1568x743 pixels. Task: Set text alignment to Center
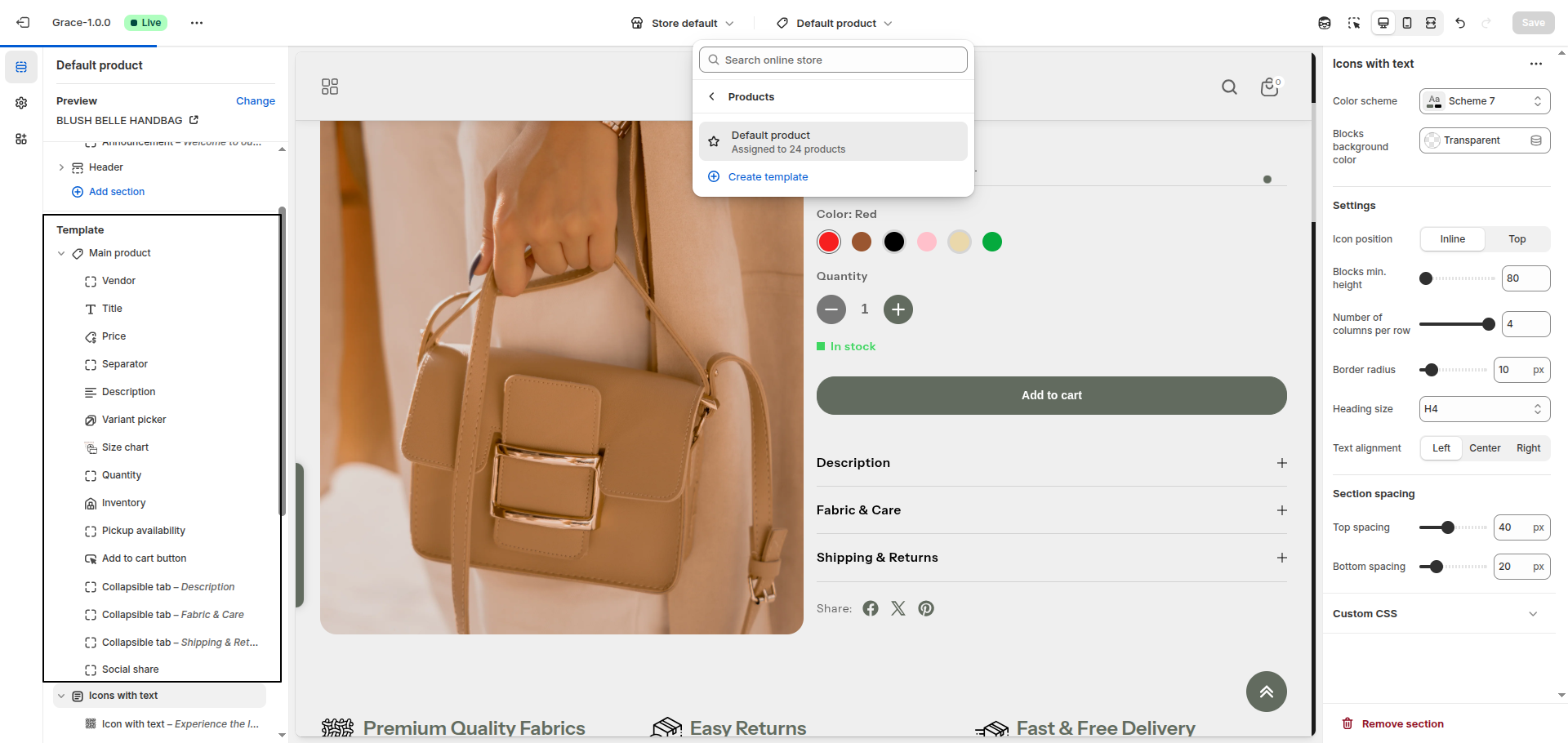(1485, 448)
